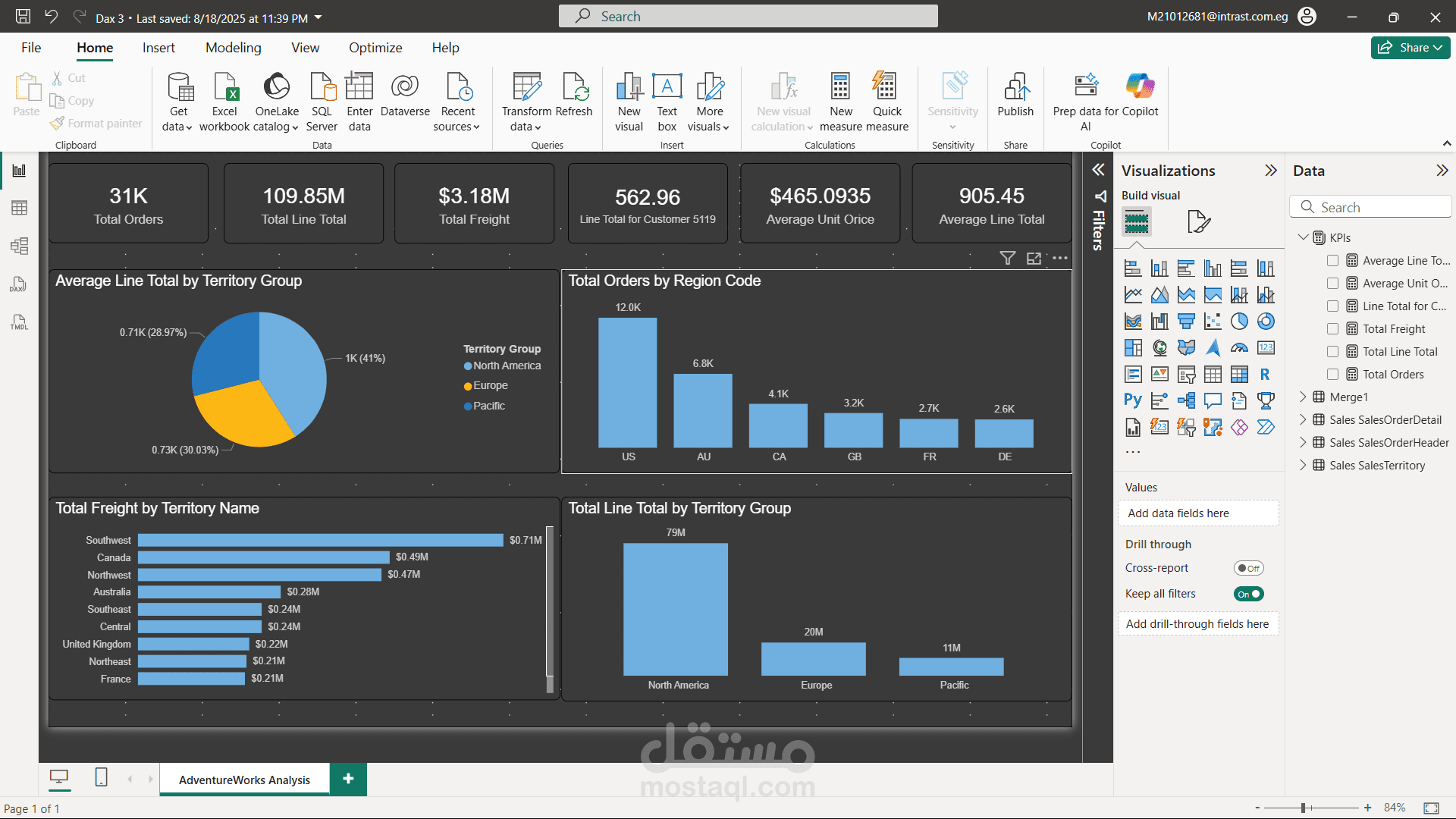The width and height of the screenshot is (1456, 819).
Task: Open Report view from the left sidebar
Action: [x=19, y=171]
